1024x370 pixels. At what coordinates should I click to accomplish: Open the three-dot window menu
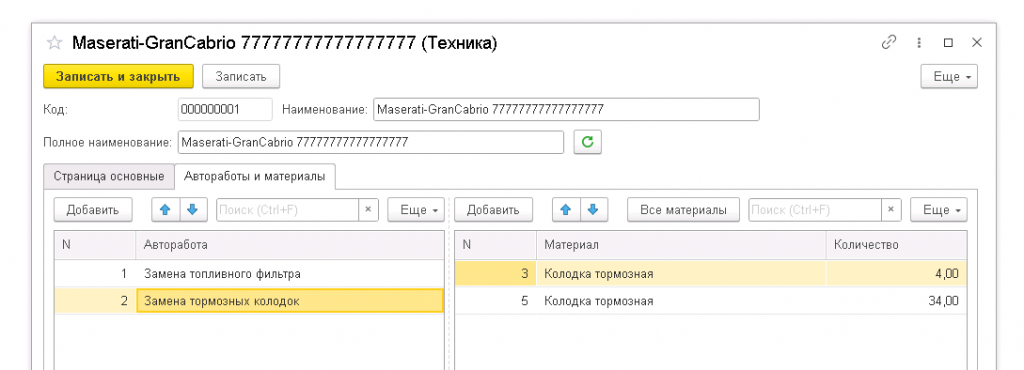pyautogui.click(x=919, y=42)
